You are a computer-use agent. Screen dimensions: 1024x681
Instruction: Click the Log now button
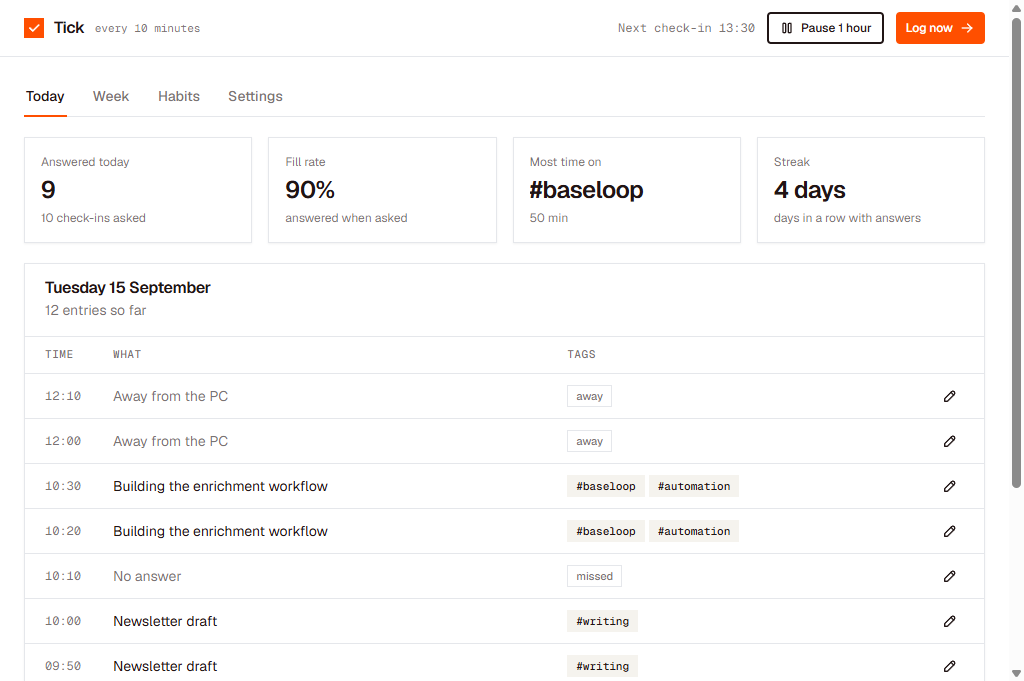[940, 28]
